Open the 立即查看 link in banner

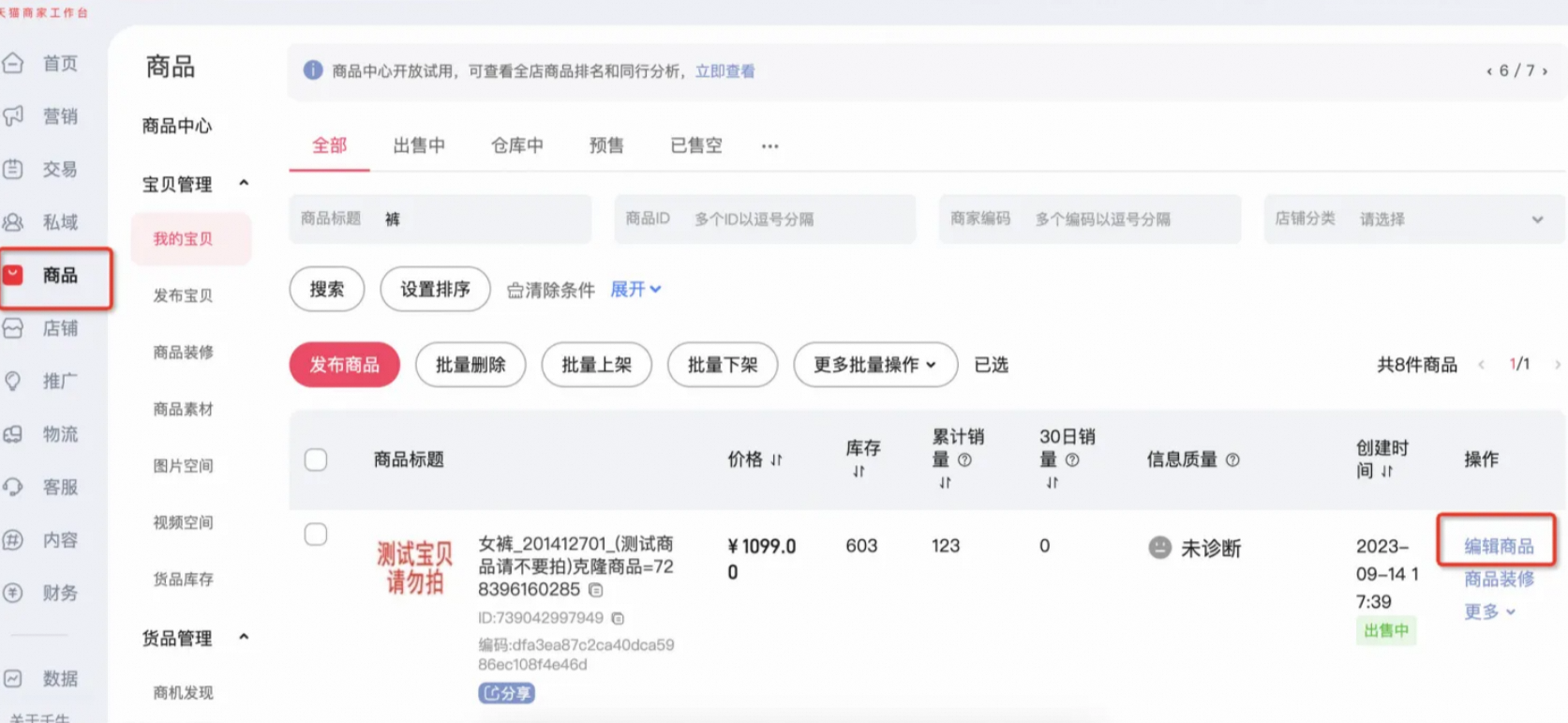pyautogui.click(x=724, y=71)
